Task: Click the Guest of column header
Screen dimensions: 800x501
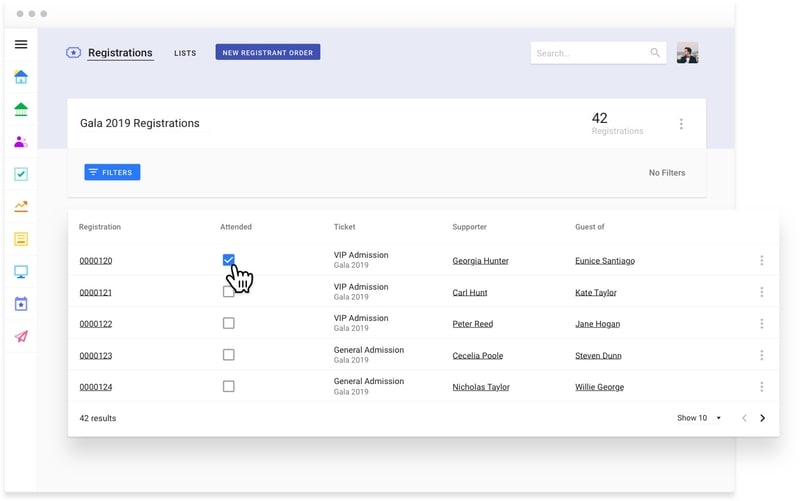Action: [590, 227]
